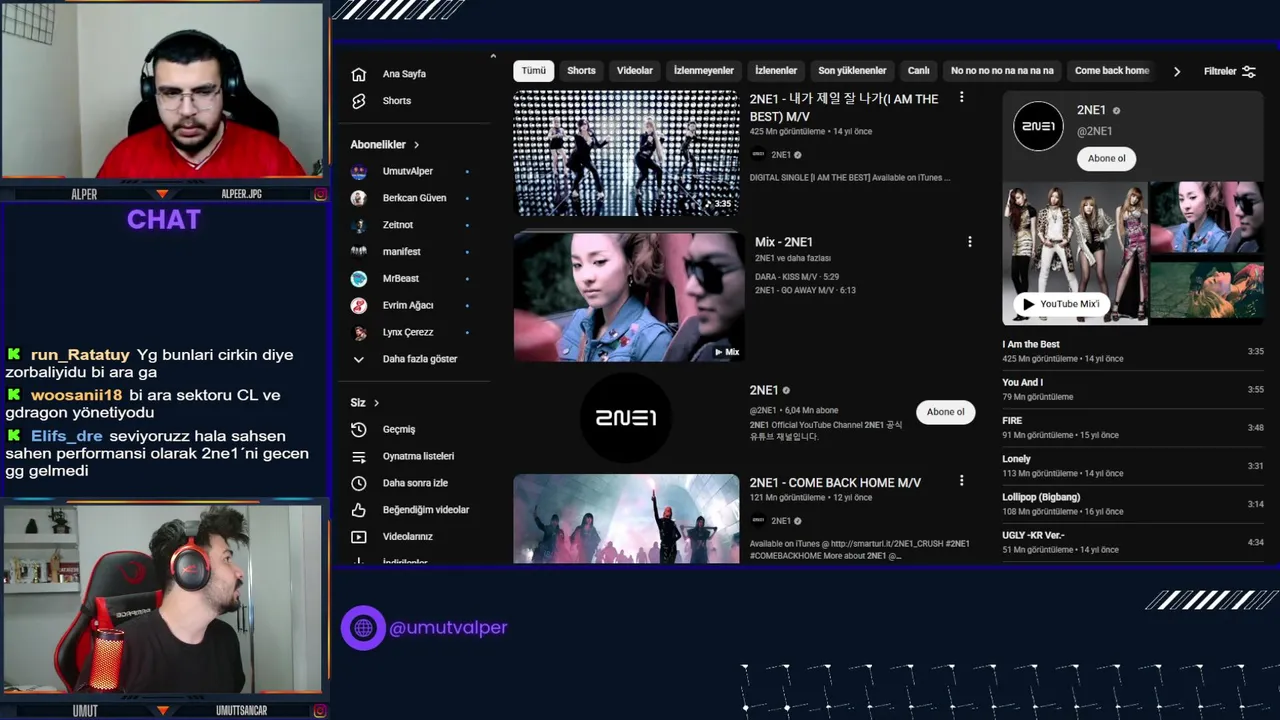Play Lonely track in panel
This screenshot has width=1280, height=720.
click(1133, 465)
